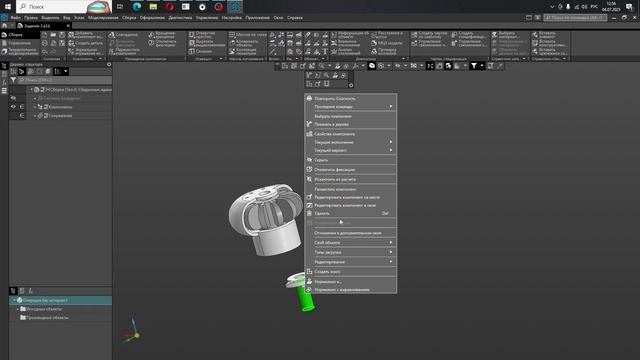The width and height of the screenshot is (640, 360).
Task: Choose Hide from the context menu
Action: 351,160
